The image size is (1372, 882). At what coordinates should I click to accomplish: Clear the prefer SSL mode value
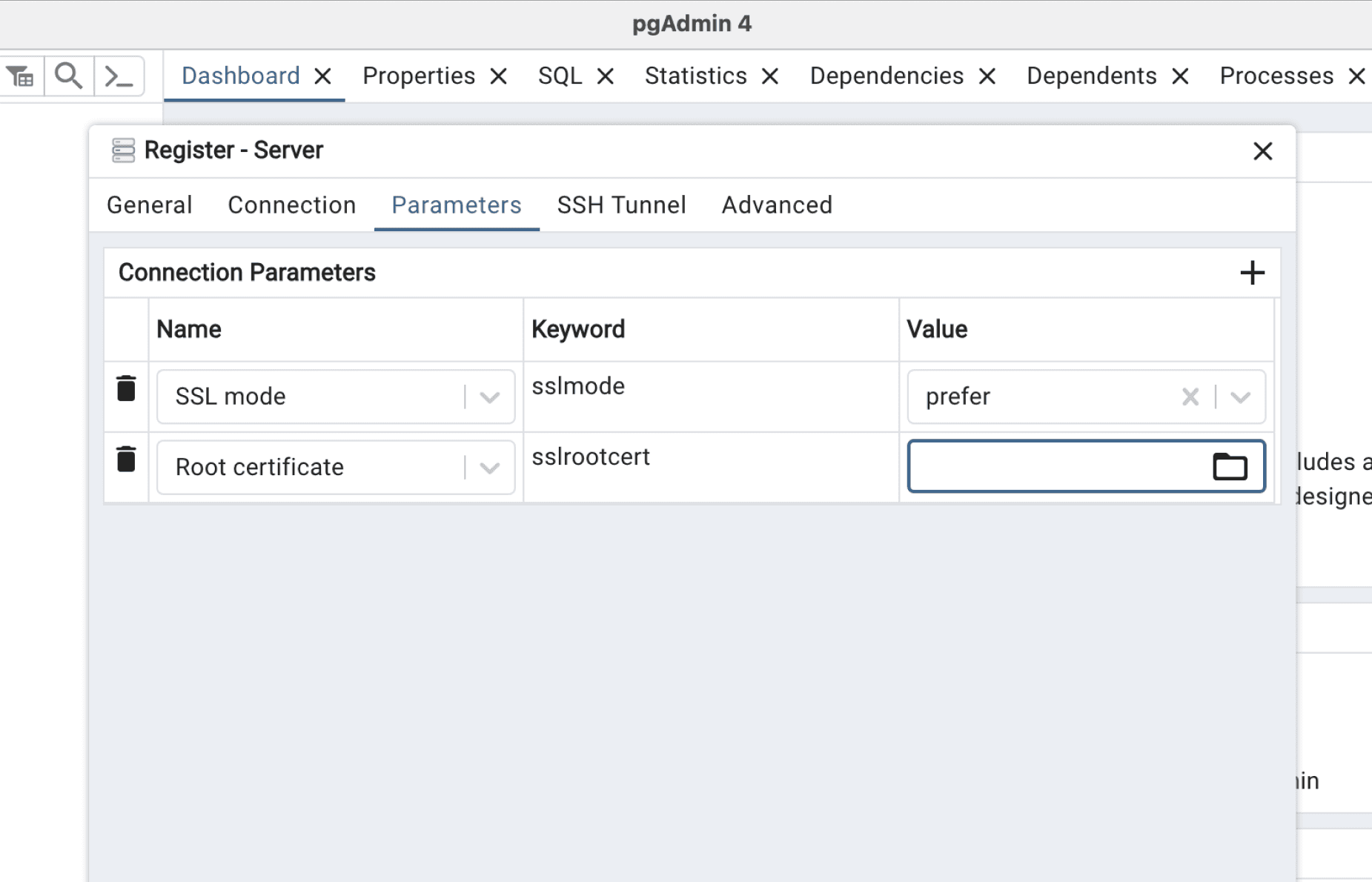pyautogui.click(x=1190, y=397)
